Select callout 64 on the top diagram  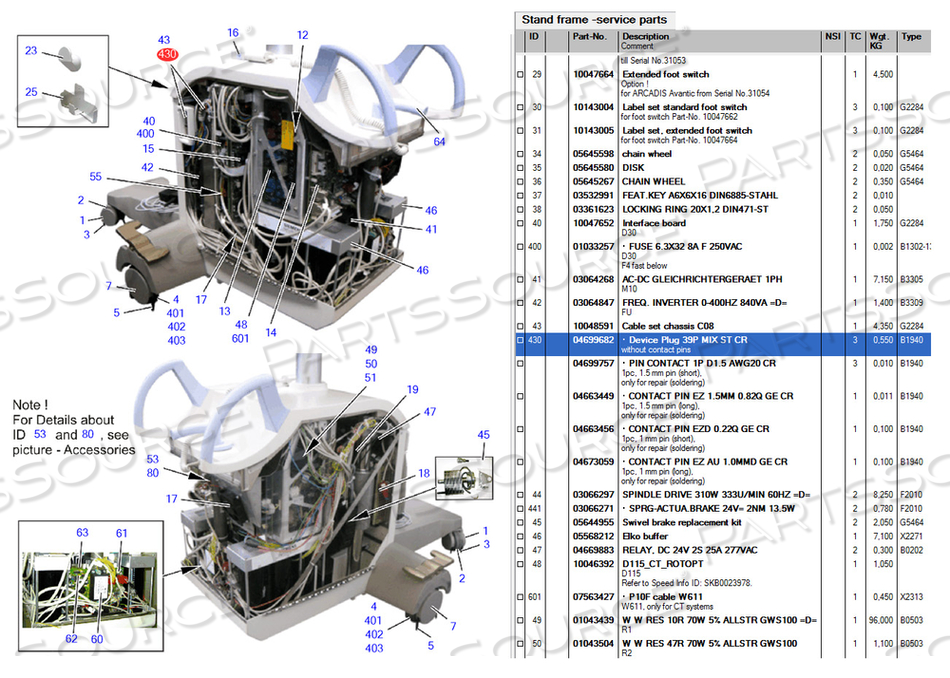pos(439,141)
